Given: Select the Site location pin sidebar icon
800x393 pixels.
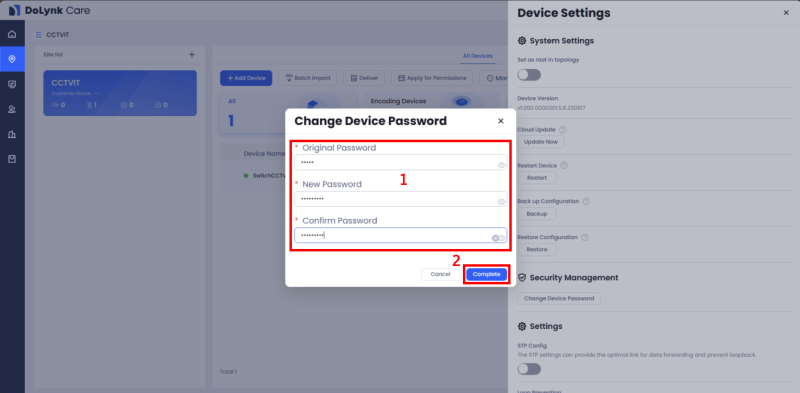Looking at the screenshot, I should [x=12, y=59].
